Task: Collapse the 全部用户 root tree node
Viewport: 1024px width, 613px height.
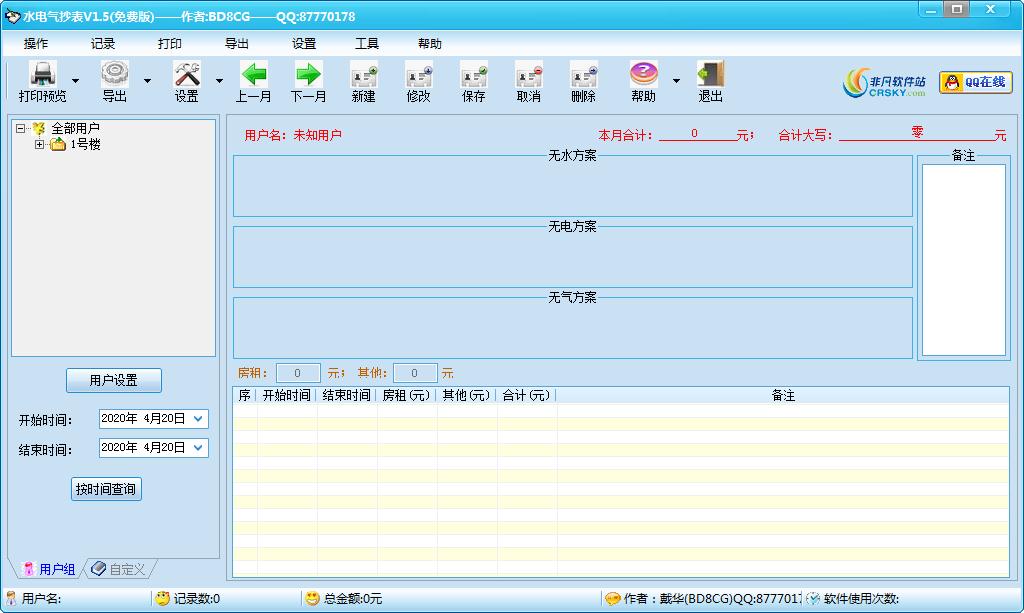Action: pyautogui.click(x=21, y=129)
